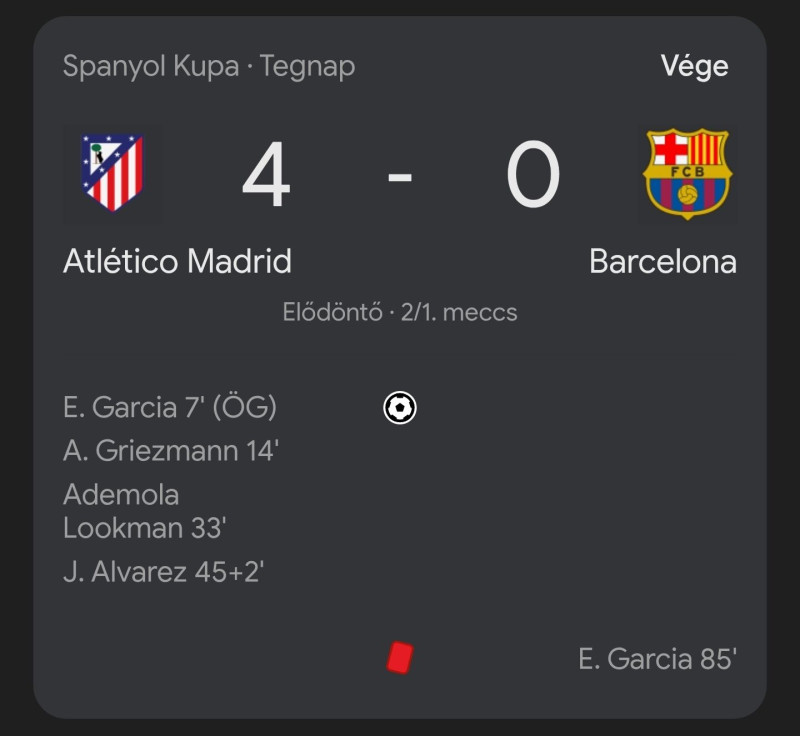Select E. Garcia 7' own goal entry

pos(170,408)
